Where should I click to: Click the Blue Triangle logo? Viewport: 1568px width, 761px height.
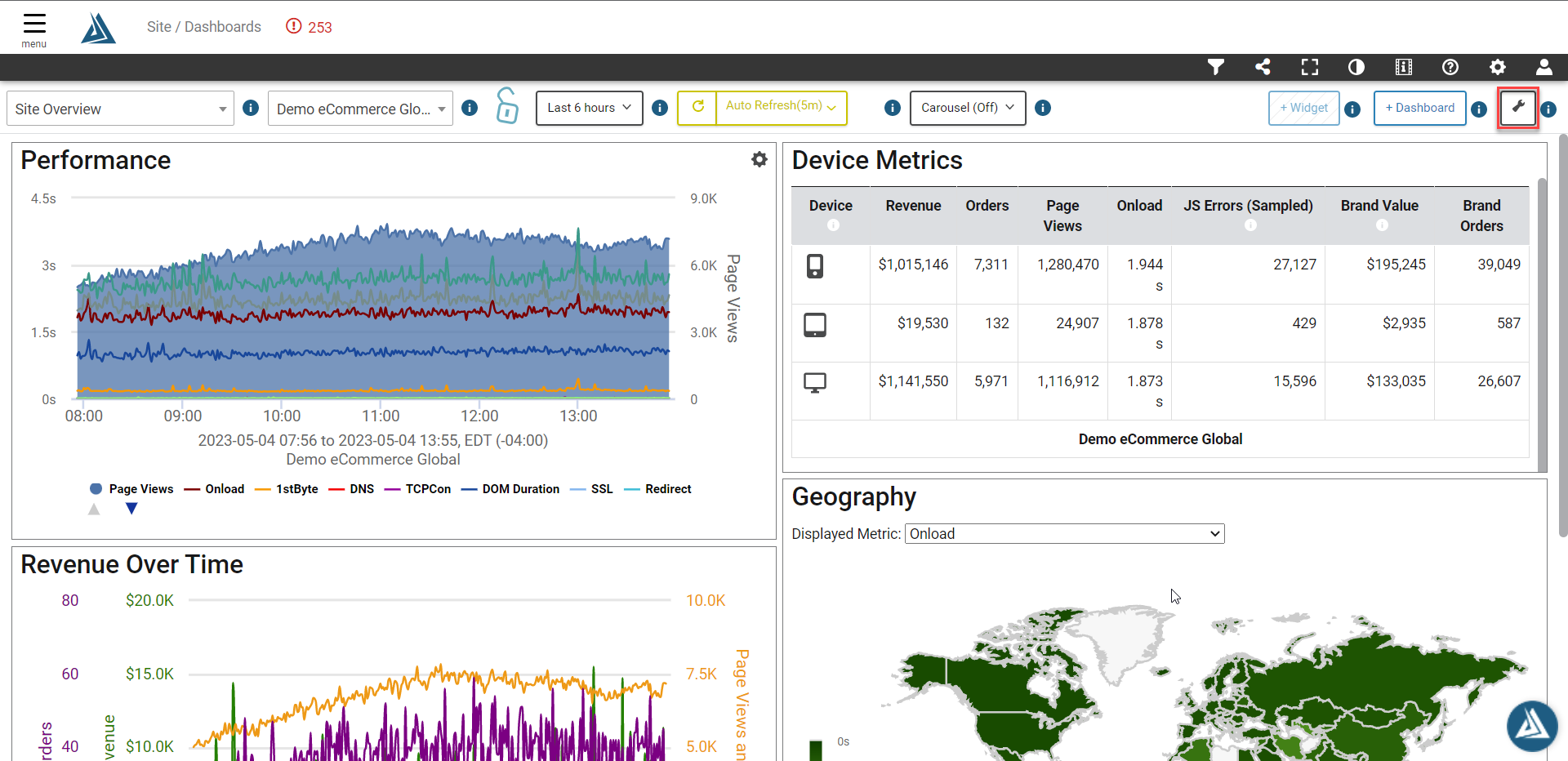pyautogui.click(x=99, y=29)
